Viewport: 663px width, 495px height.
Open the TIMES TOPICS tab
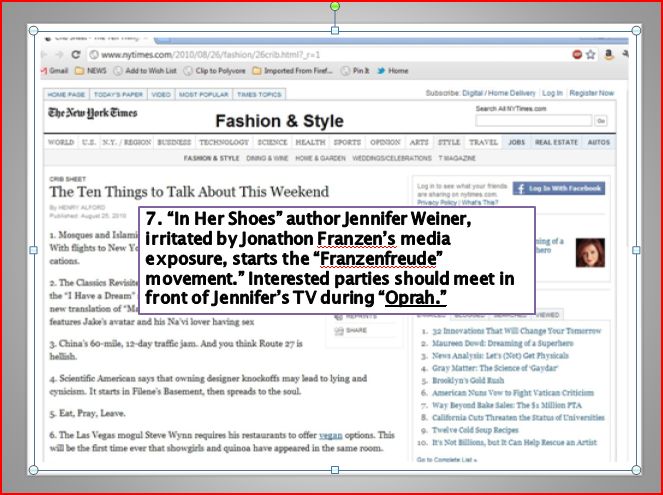pyautogui.click(x=259, y=94)
